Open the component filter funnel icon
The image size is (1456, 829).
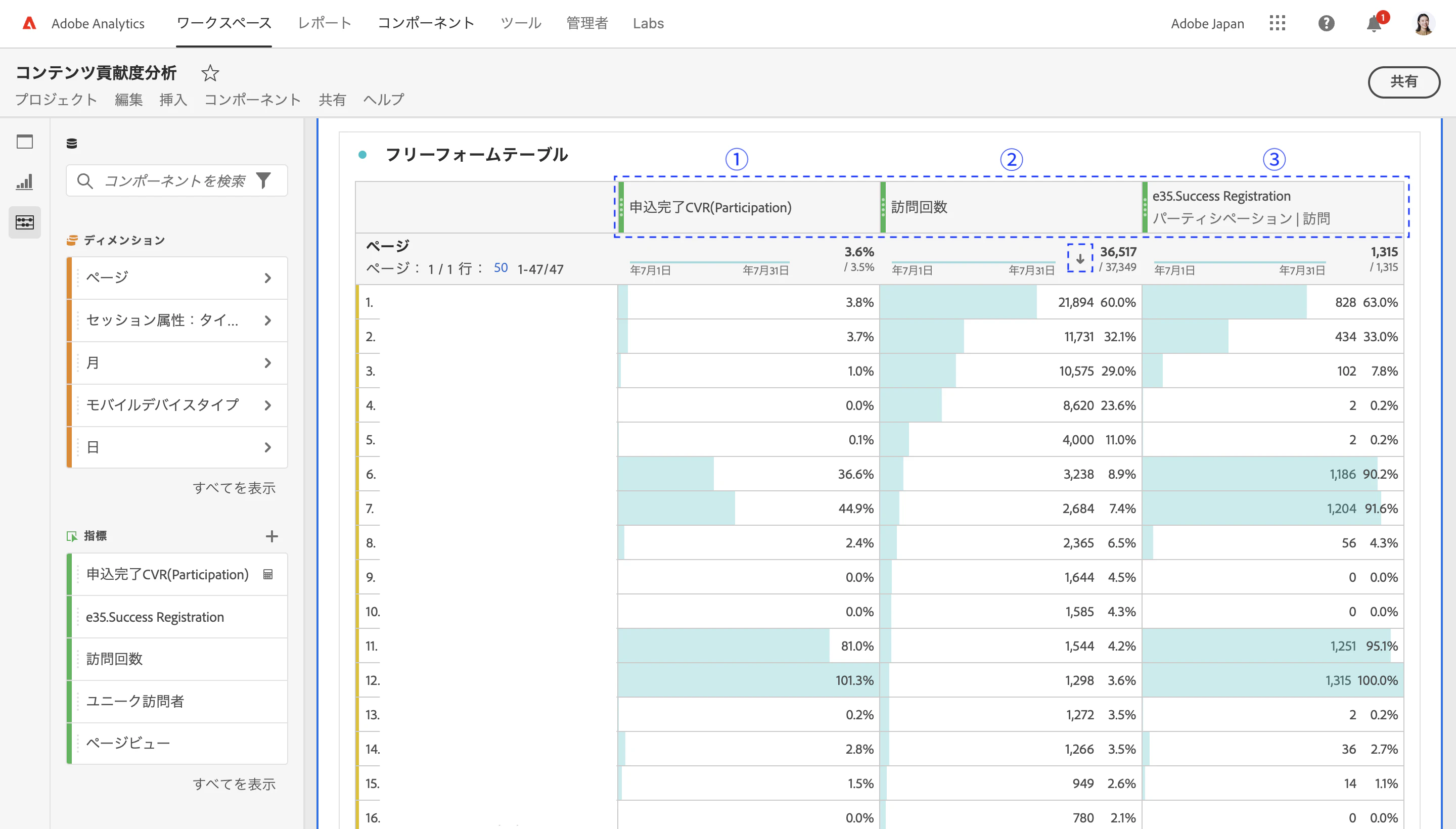[263, 180]
